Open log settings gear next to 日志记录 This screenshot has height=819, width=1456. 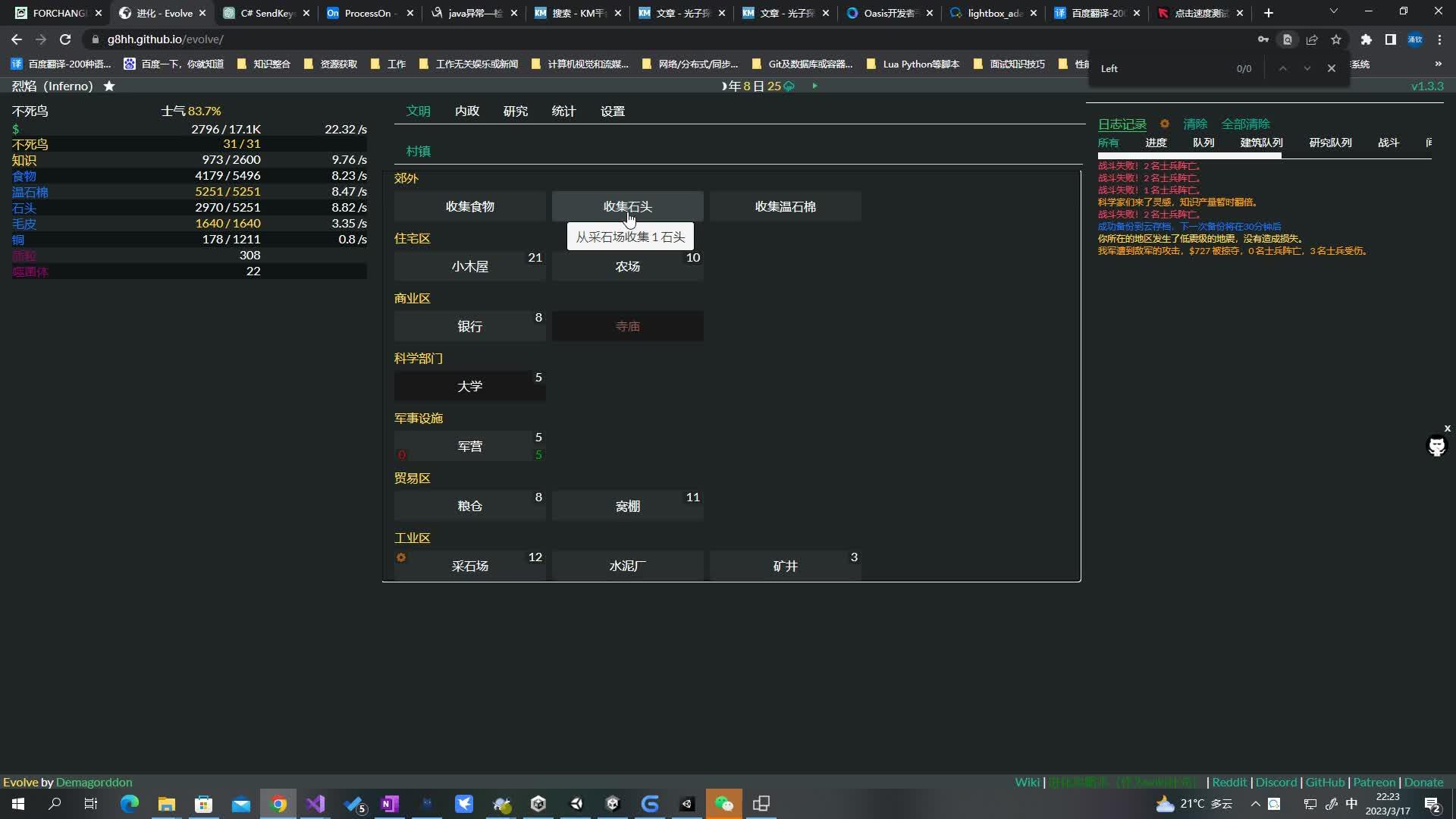(1164, 124)
